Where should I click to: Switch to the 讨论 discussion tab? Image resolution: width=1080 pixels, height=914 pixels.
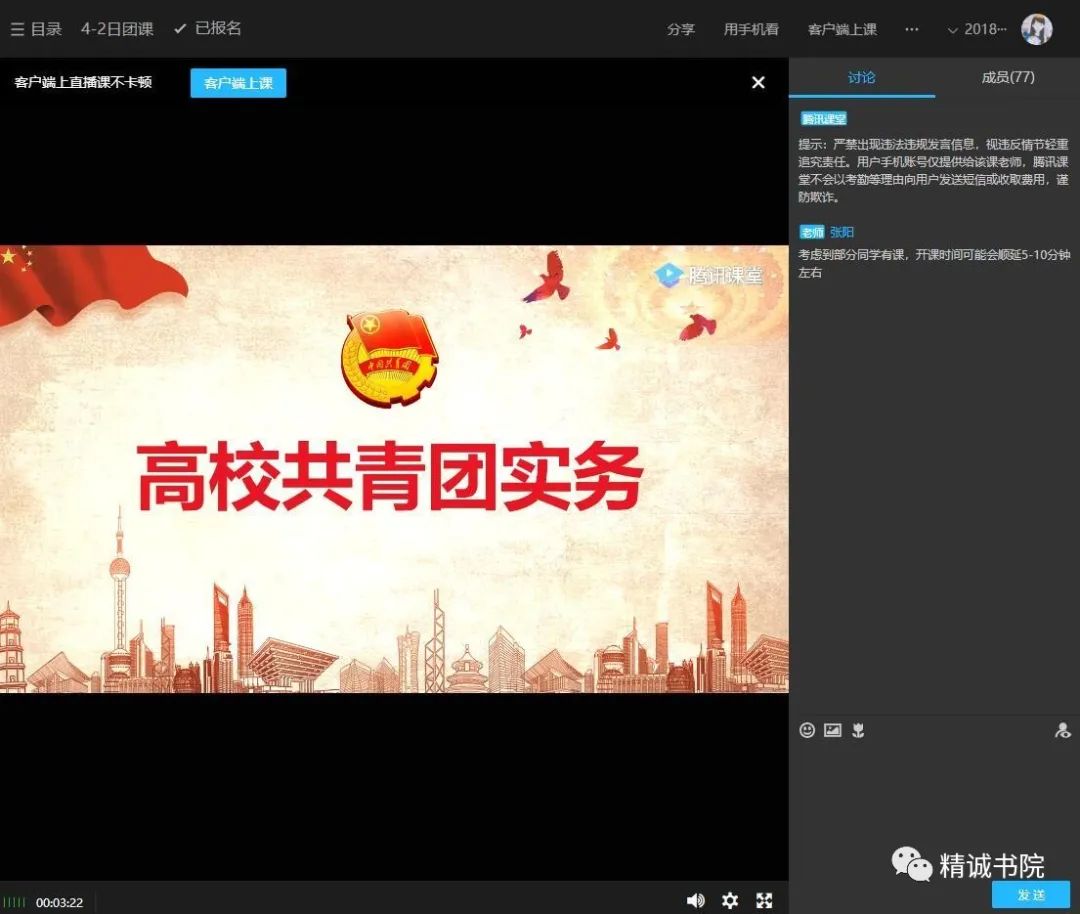coord(861,77)
